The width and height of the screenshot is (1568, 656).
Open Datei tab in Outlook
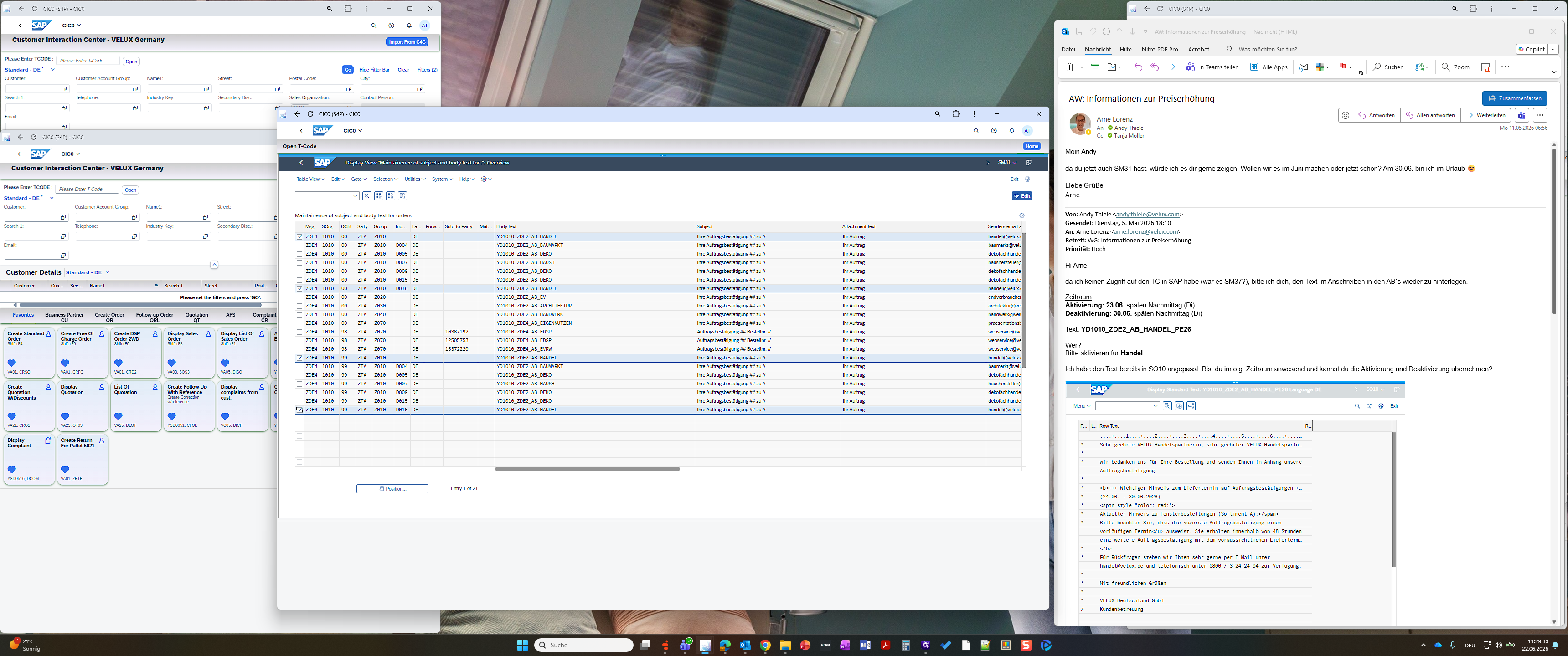coord(1068,49)
